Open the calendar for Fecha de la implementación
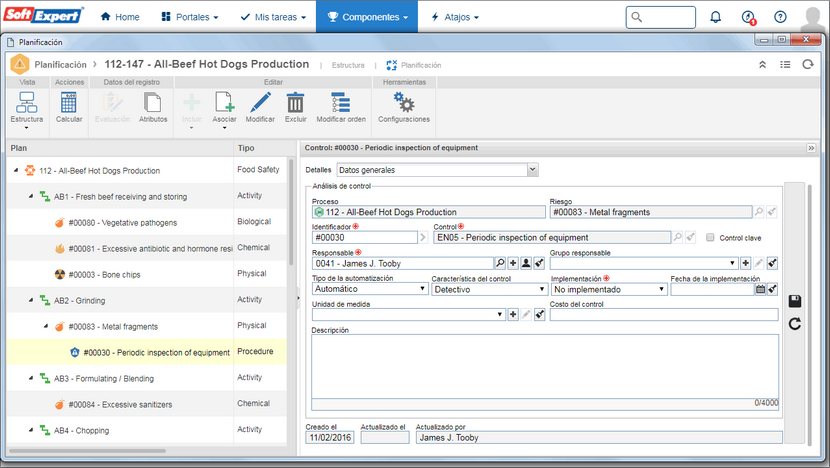 (760, 289)
